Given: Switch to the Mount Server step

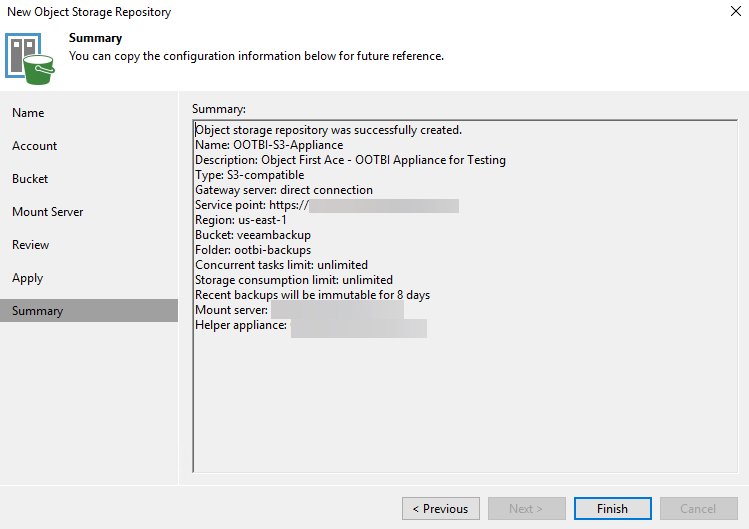Looking at the screenshot, I should [x=47, y=212].
